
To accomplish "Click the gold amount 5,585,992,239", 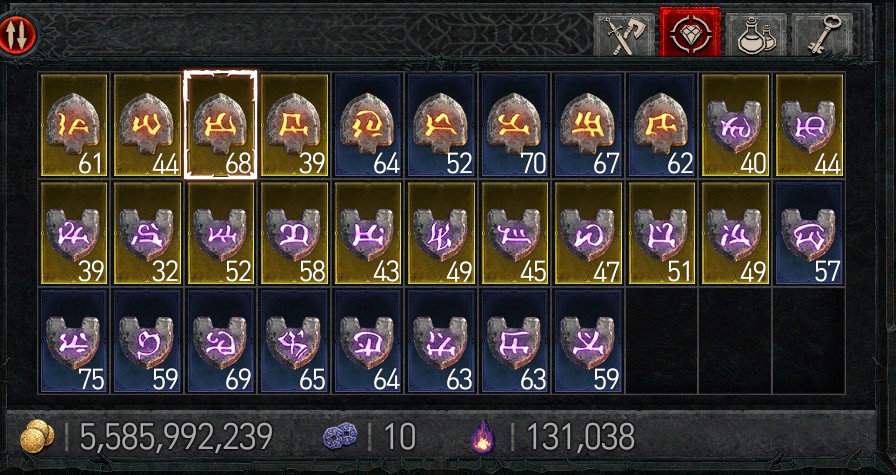I will click(x=175, y=437).
